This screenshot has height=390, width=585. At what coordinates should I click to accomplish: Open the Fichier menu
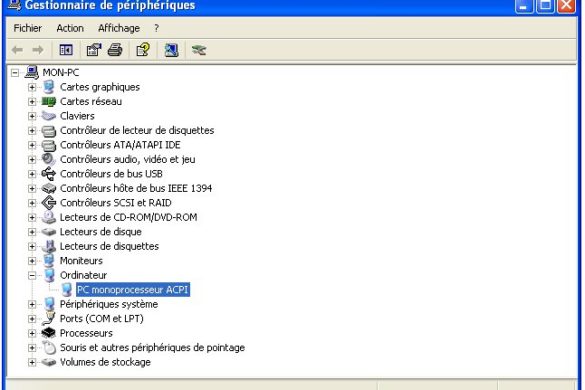[28, 28]
